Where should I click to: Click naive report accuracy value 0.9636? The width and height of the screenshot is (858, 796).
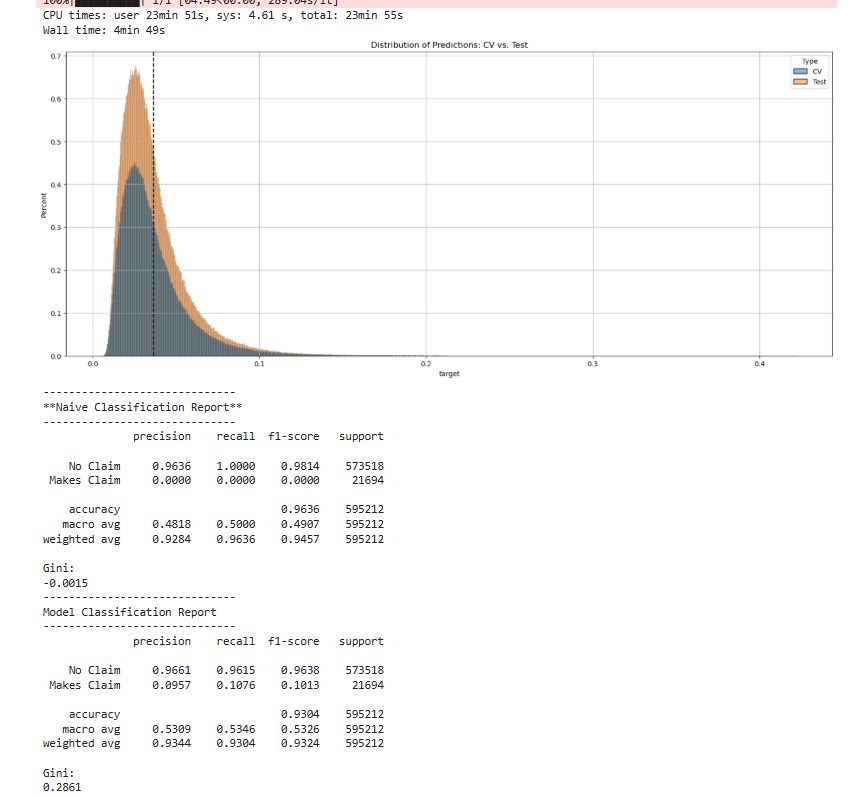tap(300, 510)
